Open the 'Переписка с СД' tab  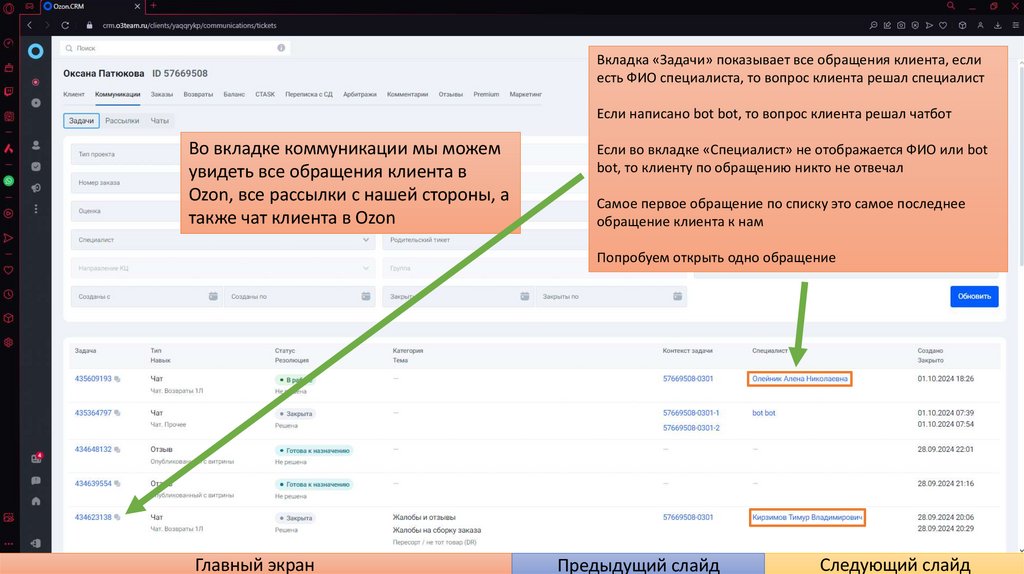click(x=308, y=94)
